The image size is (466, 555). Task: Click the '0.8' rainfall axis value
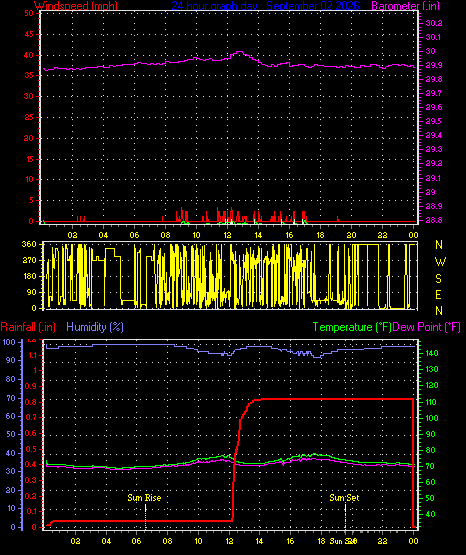pyautogui.click(x=31, y=402)
